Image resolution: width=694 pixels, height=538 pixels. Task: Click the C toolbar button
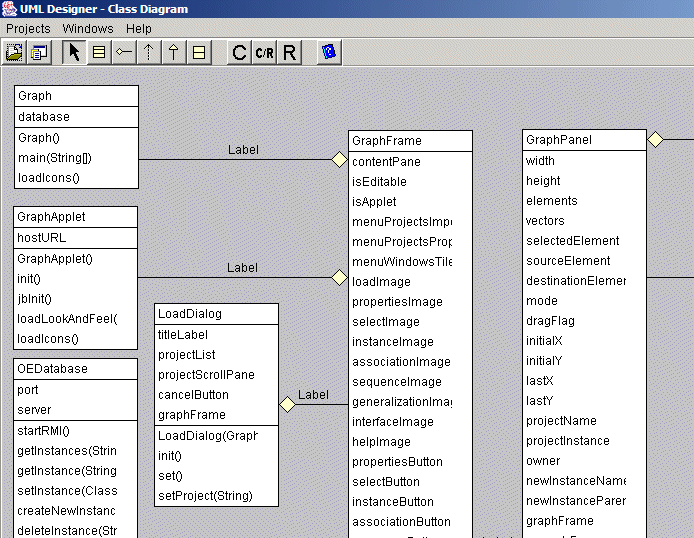coord(239,53)
